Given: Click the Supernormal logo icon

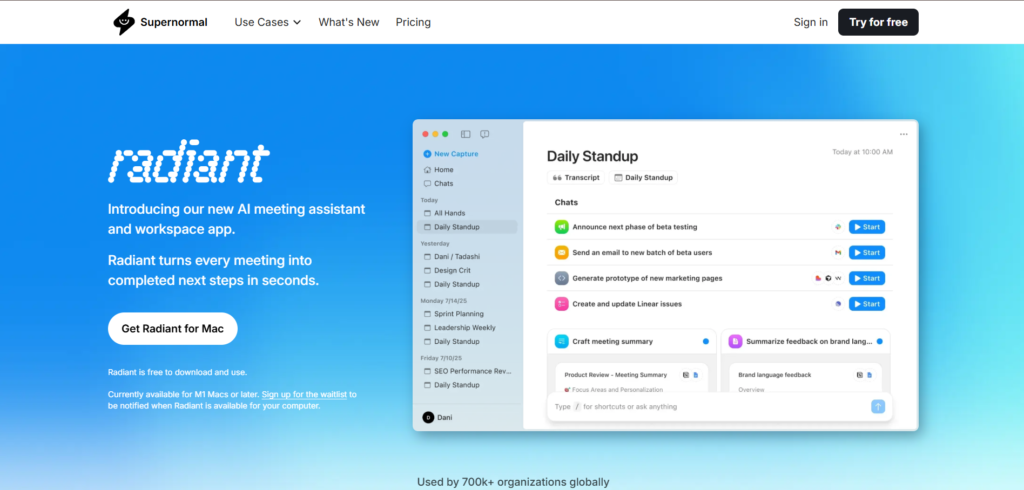Looking at the screenshot, I should tap(123, 22).
